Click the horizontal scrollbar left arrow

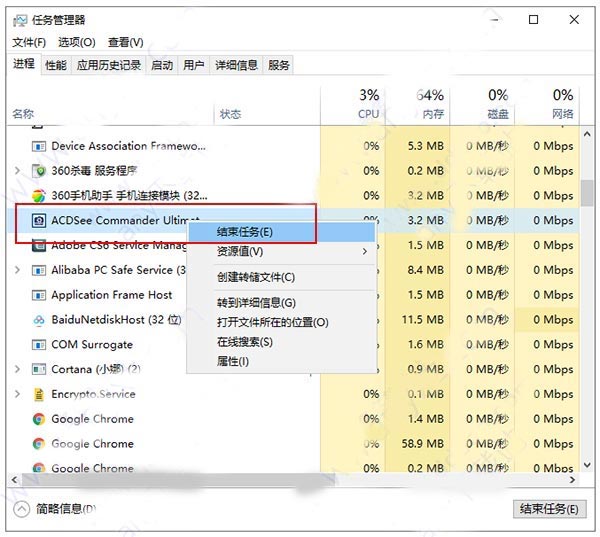click(x=14, y=480)
